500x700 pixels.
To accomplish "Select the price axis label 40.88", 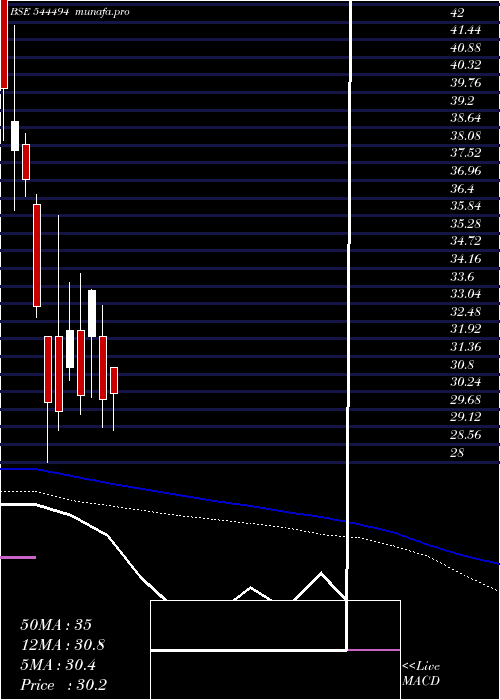I will point(465,47).
